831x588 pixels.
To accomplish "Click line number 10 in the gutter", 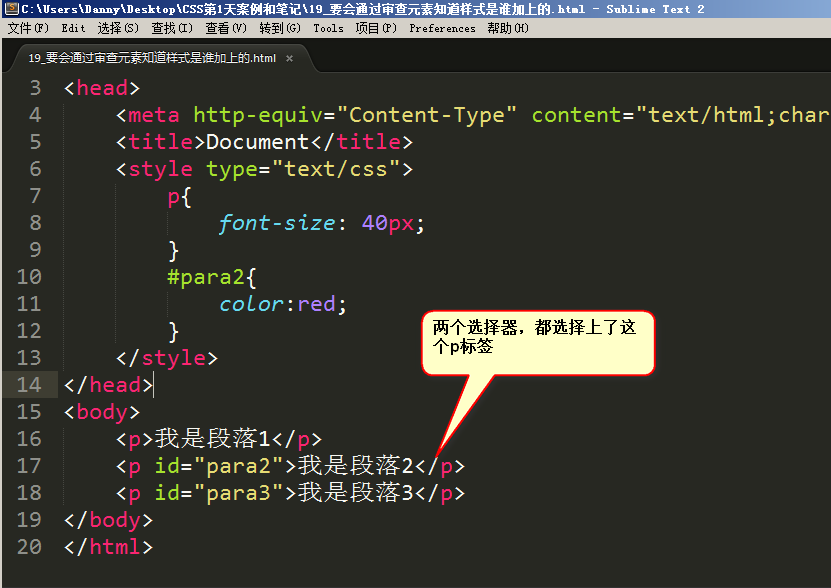I will coord(29,277).
